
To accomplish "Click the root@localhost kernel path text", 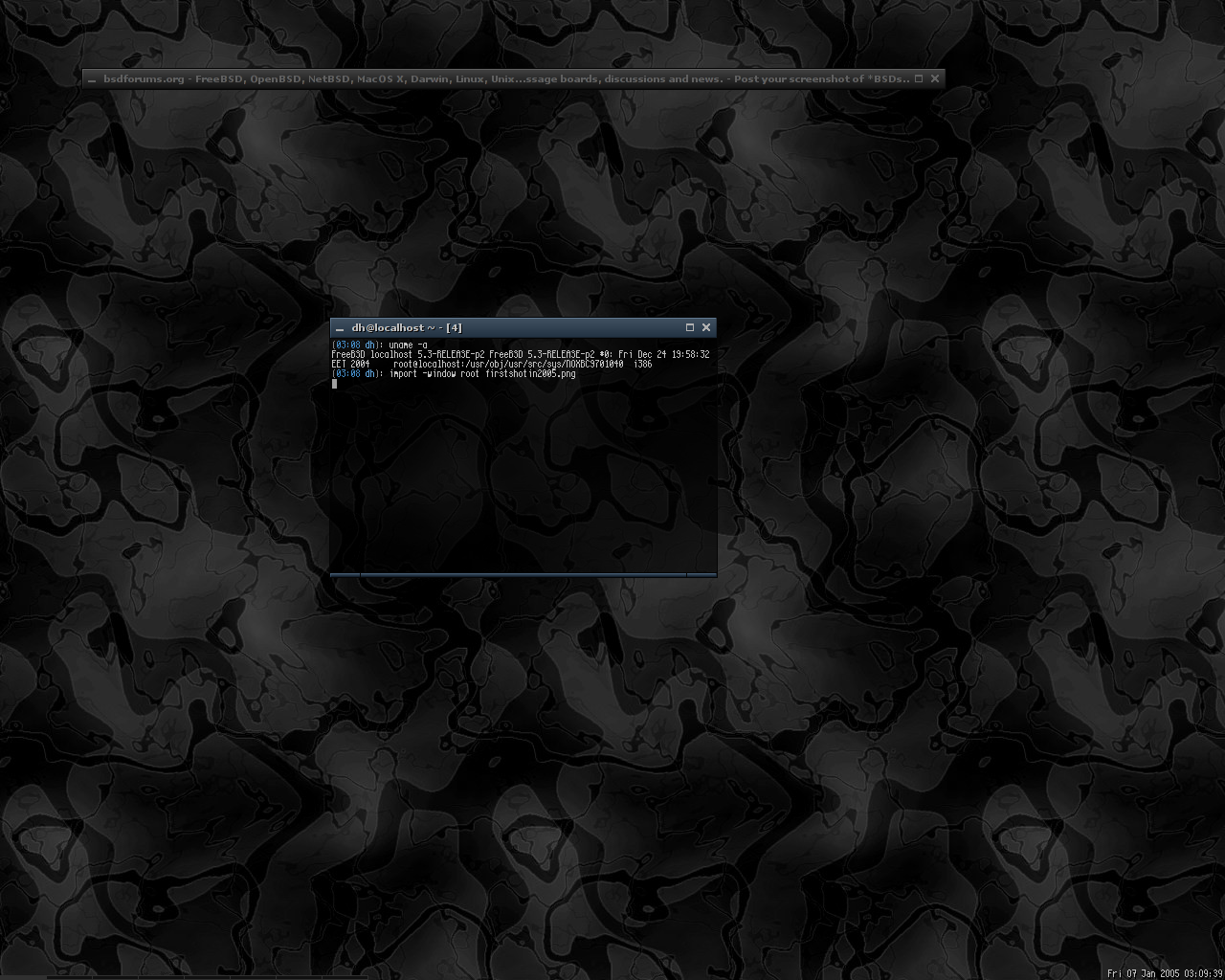I will point(507,364).
